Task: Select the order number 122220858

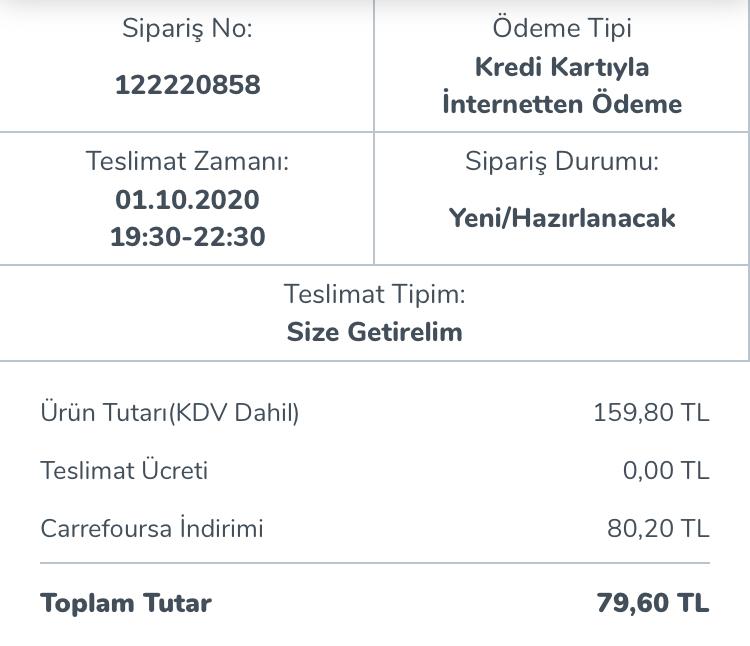Action: (188, 85)
